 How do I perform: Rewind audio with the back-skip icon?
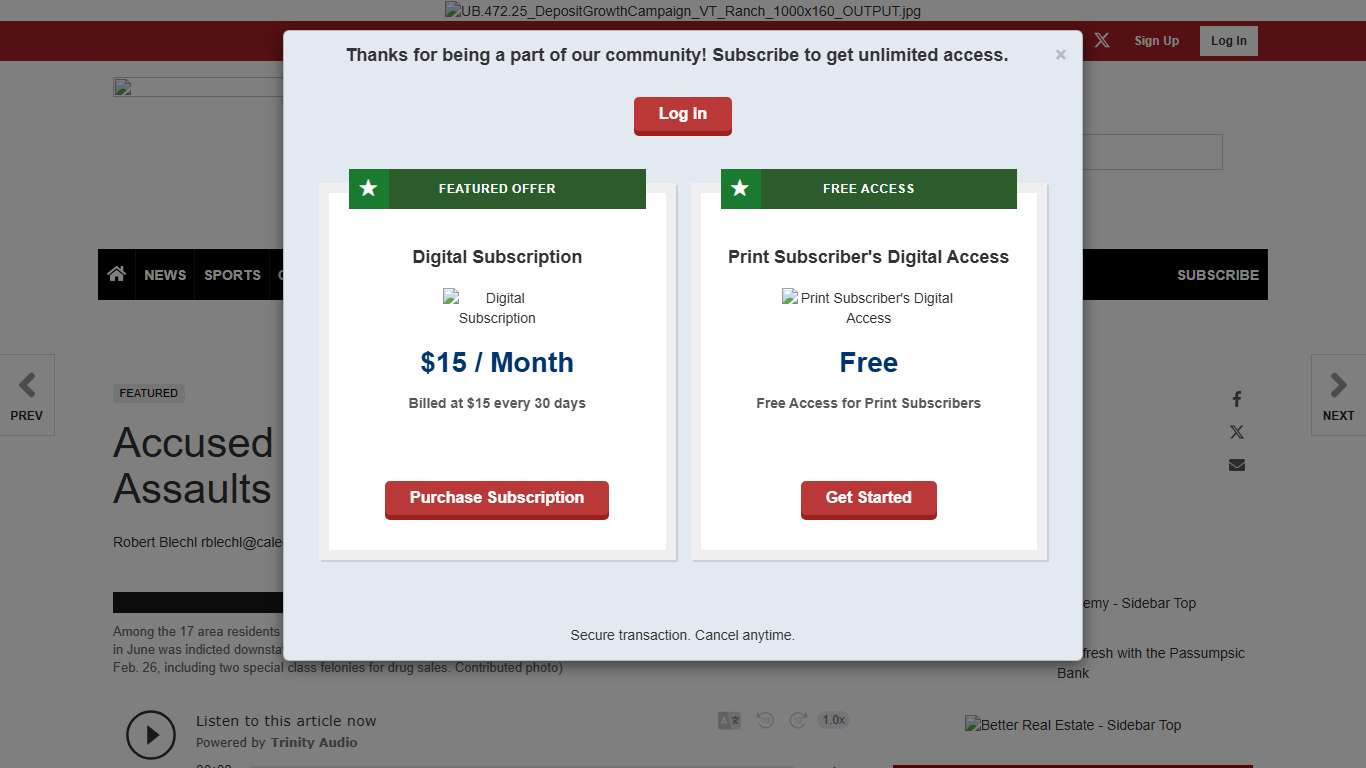(765, 720)
